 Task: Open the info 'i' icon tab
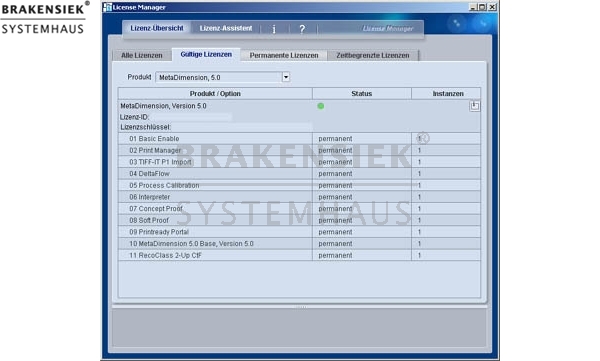(x=274, y=29)
